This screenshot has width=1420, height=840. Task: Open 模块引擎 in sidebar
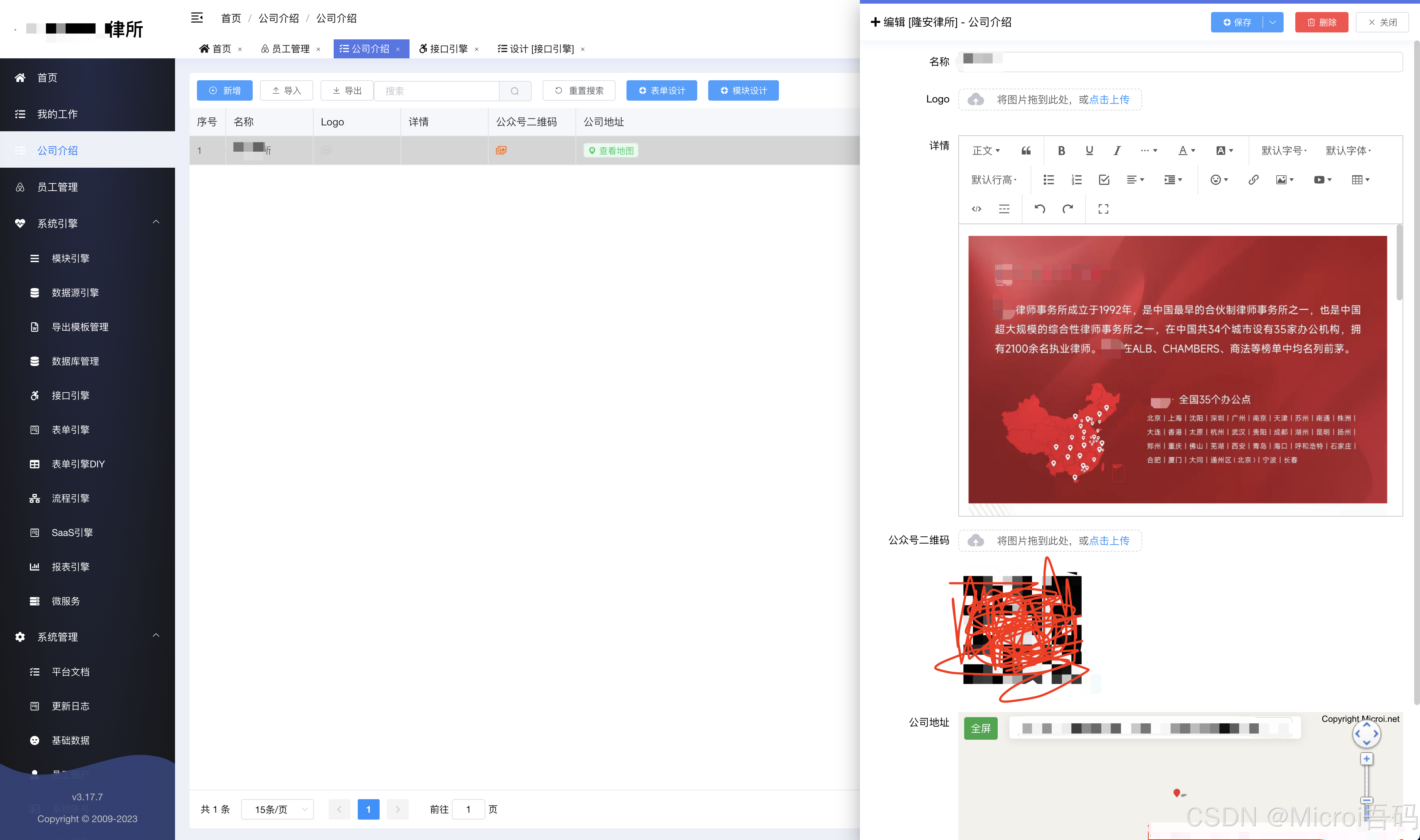pyautogui.click(x=87, y=258)
